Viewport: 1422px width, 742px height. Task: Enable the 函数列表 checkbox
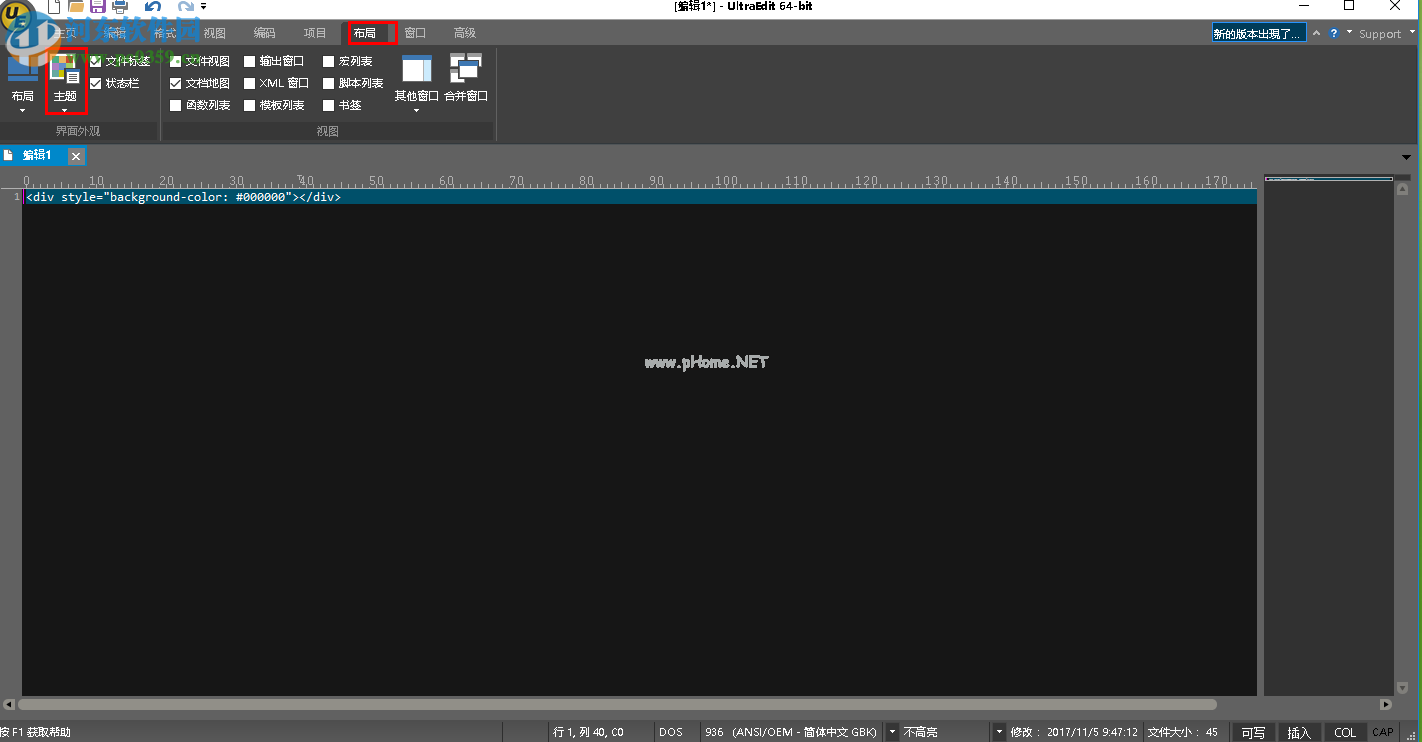pos(176,105)
